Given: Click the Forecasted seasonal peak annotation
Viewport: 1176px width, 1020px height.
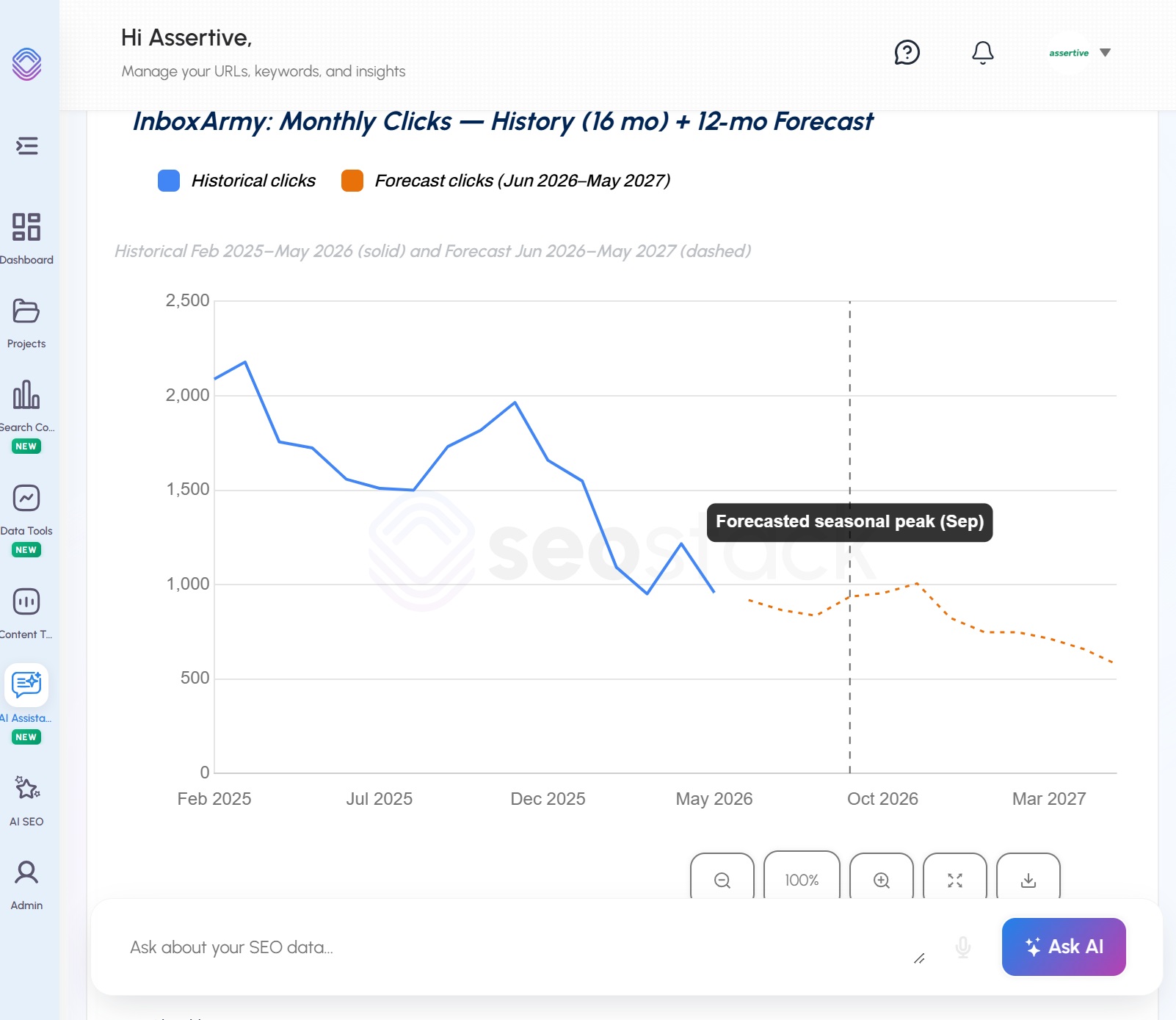Looking at the screenshot, I should (849, 522).
